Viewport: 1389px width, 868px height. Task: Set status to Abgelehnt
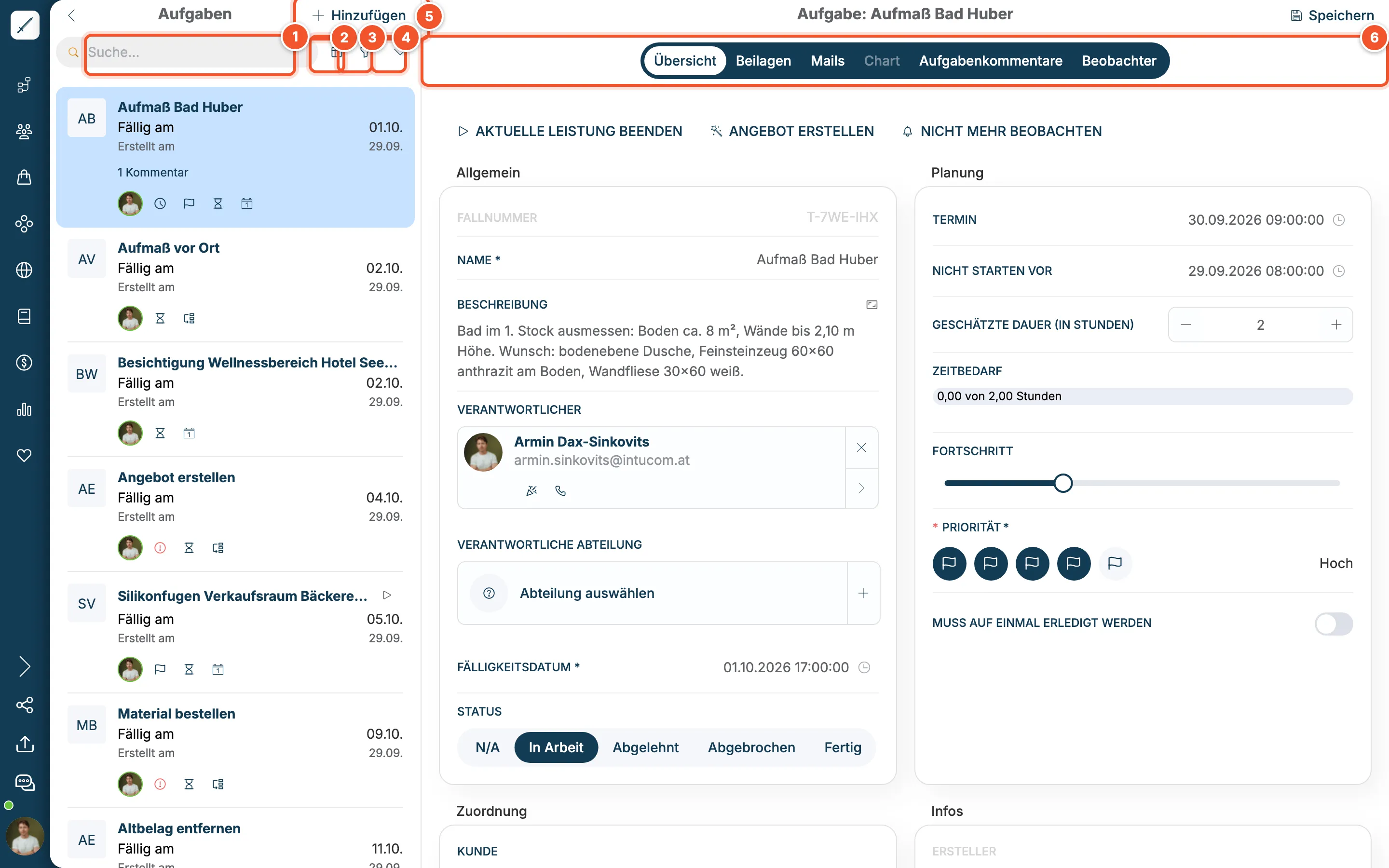pyautogui.click(x=646, y=747)
